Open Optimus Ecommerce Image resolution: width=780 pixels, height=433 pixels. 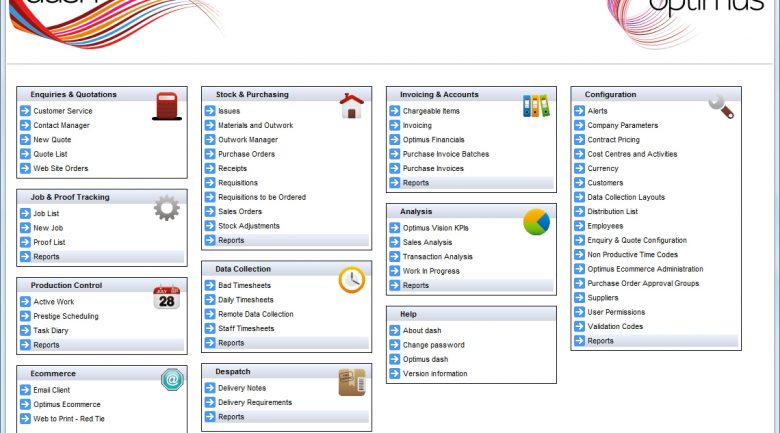[67, 405]
